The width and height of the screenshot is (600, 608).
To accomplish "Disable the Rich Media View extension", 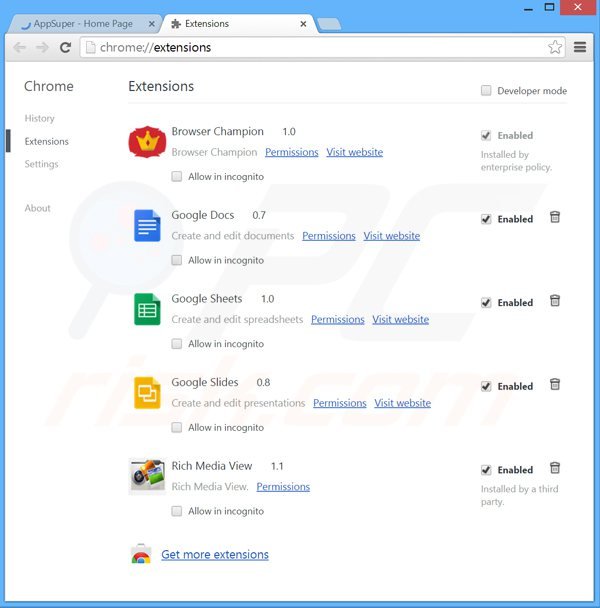I will coord(486,470).
